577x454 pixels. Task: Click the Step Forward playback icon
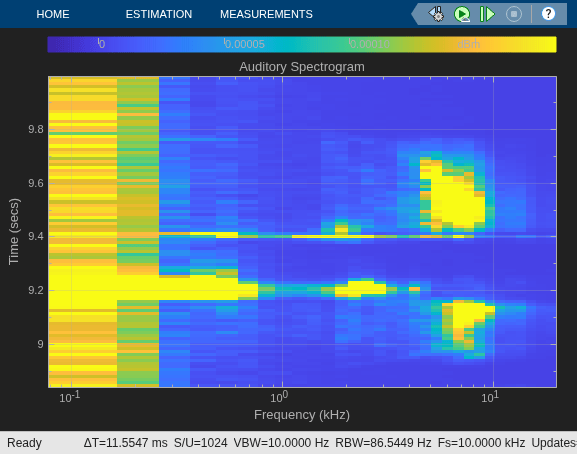[x=487, y=14]
